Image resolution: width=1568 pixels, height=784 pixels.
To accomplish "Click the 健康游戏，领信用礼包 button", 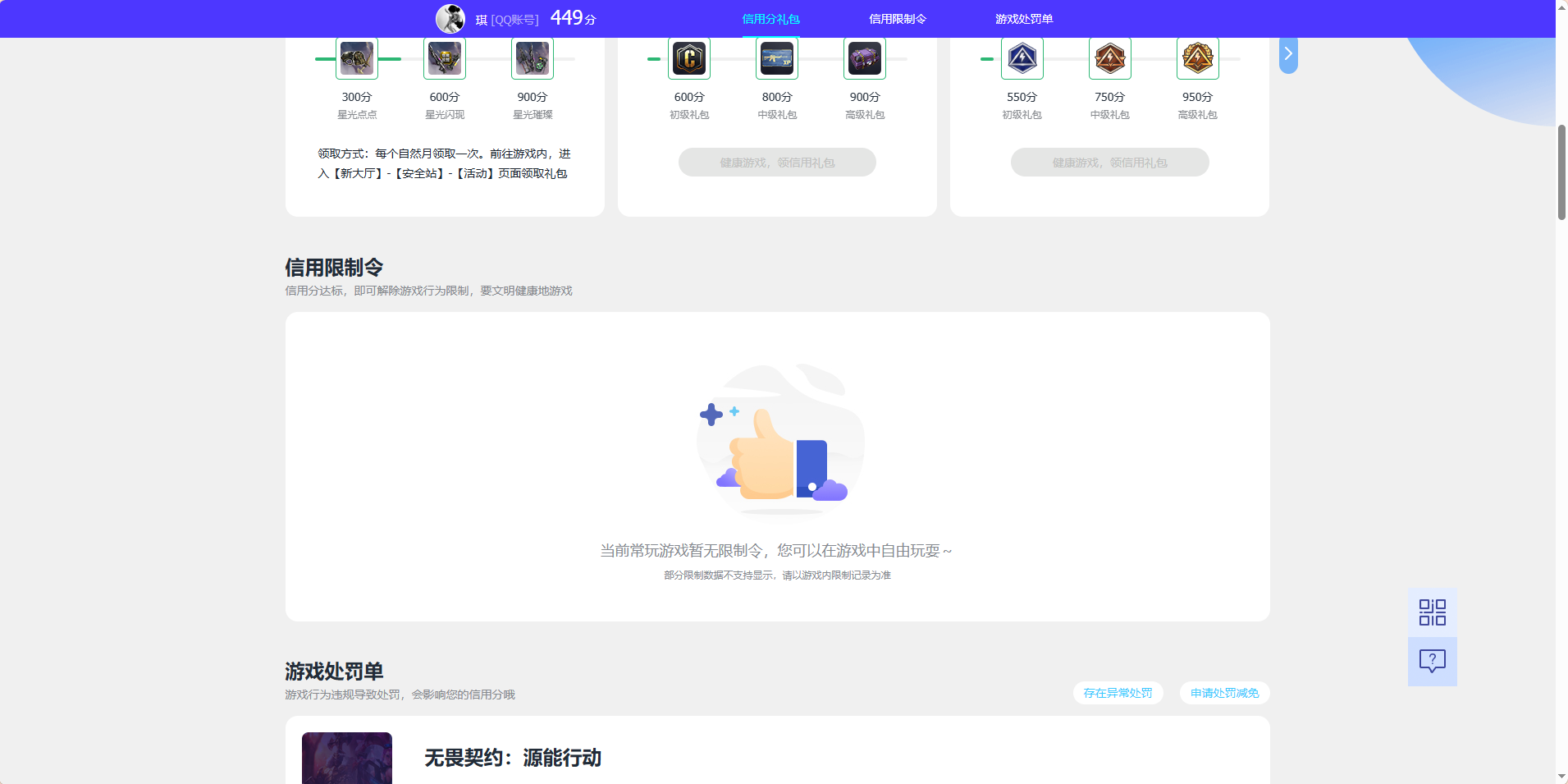I will 776,162.
